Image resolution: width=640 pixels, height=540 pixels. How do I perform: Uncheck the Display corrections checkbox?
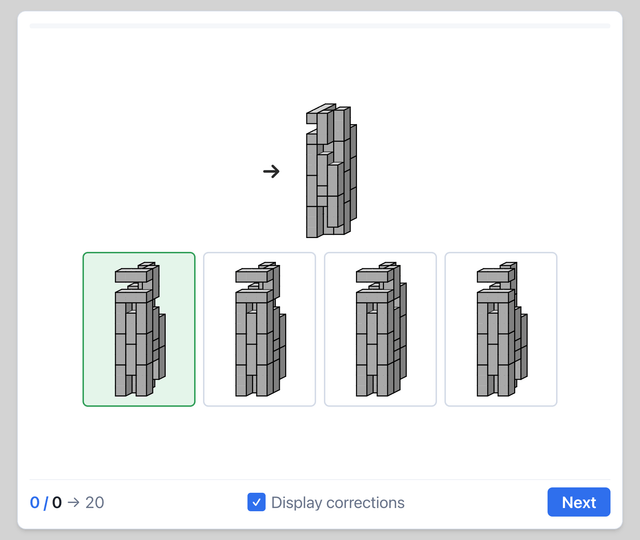point(256,502)
